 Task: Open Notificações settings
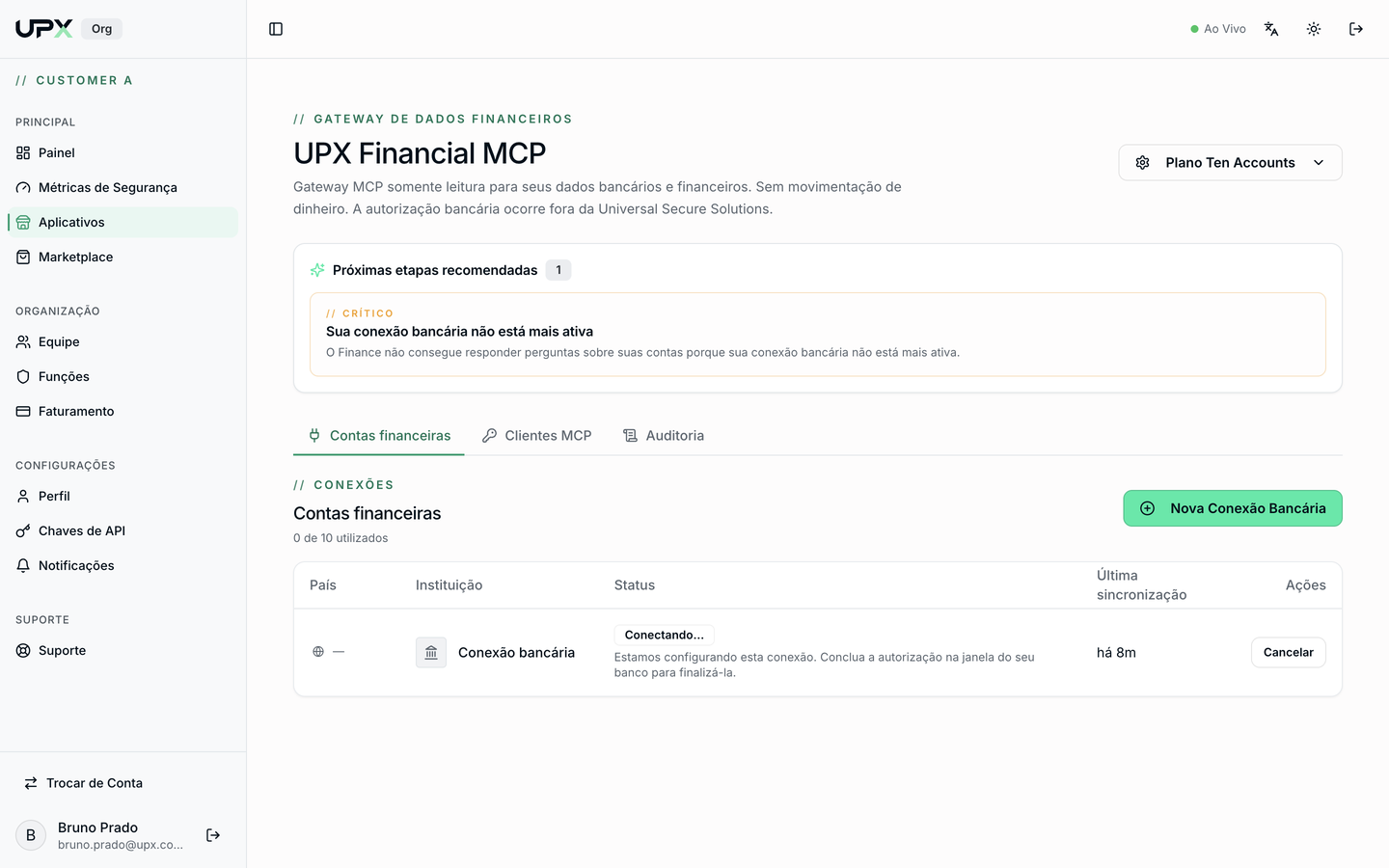point(123,565)
